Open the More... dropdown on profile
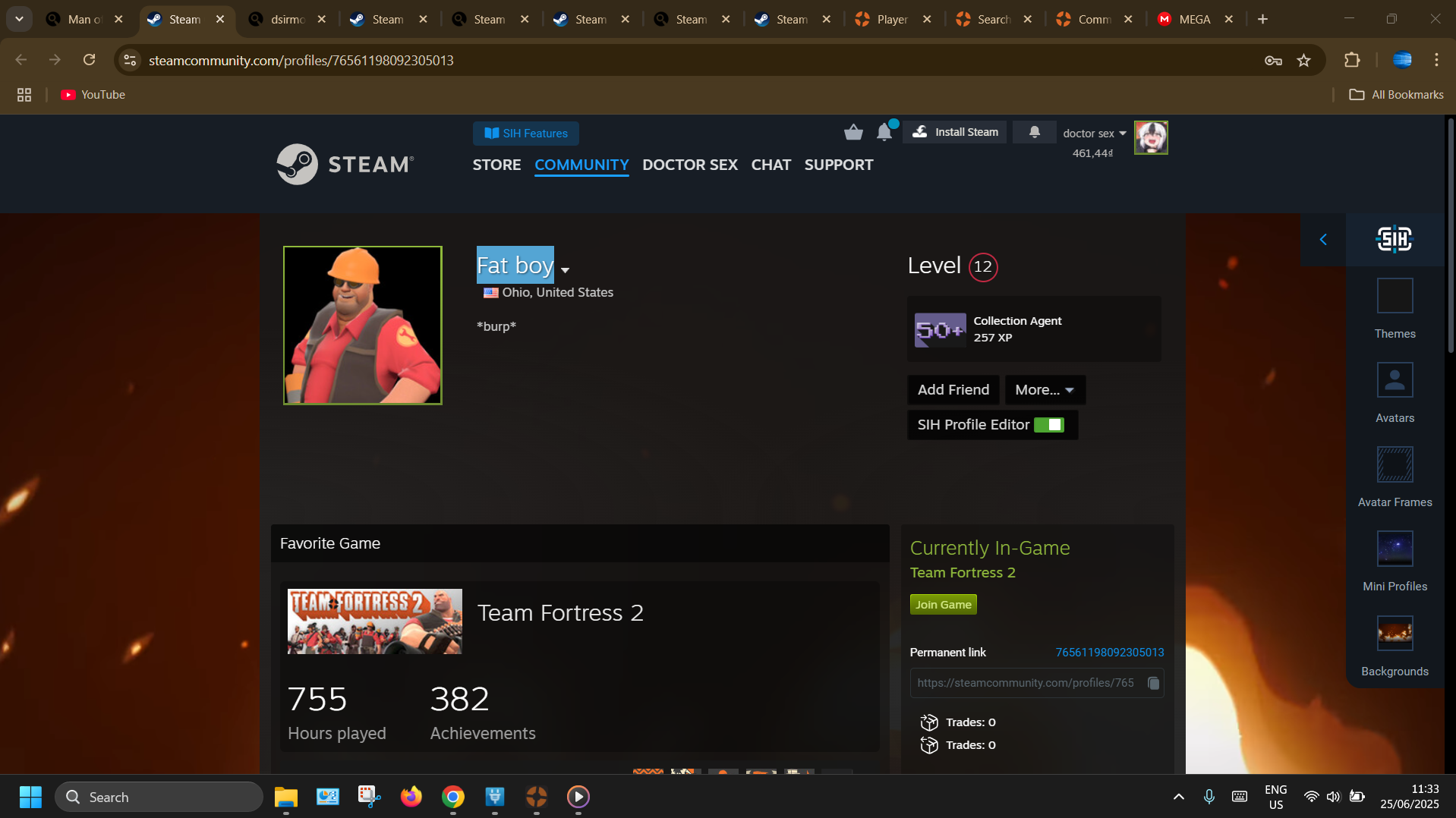This screenshot has height=818, width=1456. [x=1045, y=390]
